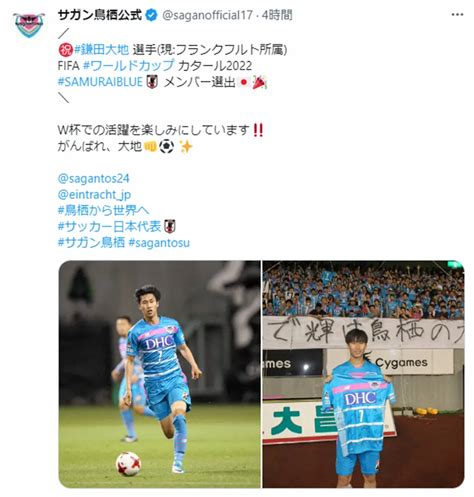Open the @eintracht_jp mention
474x497 pixels.
(94, 194)
